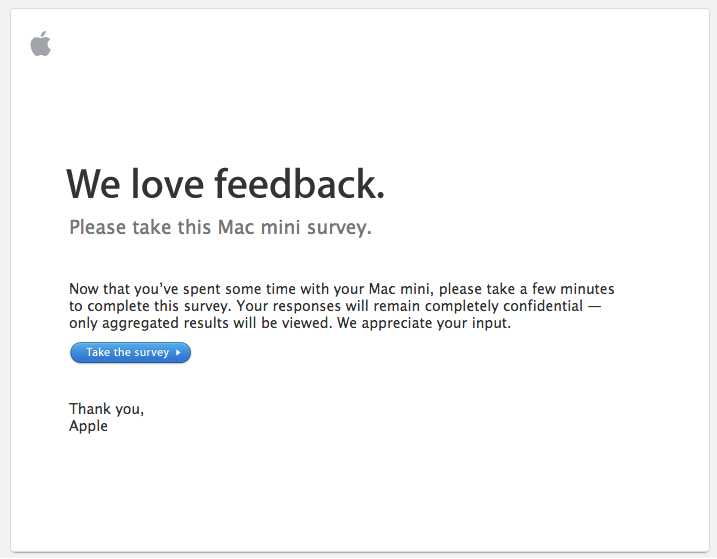Screen dimensions: 717x559
Task: Click the "Thank you," closing line
Action: pos(107,409)
